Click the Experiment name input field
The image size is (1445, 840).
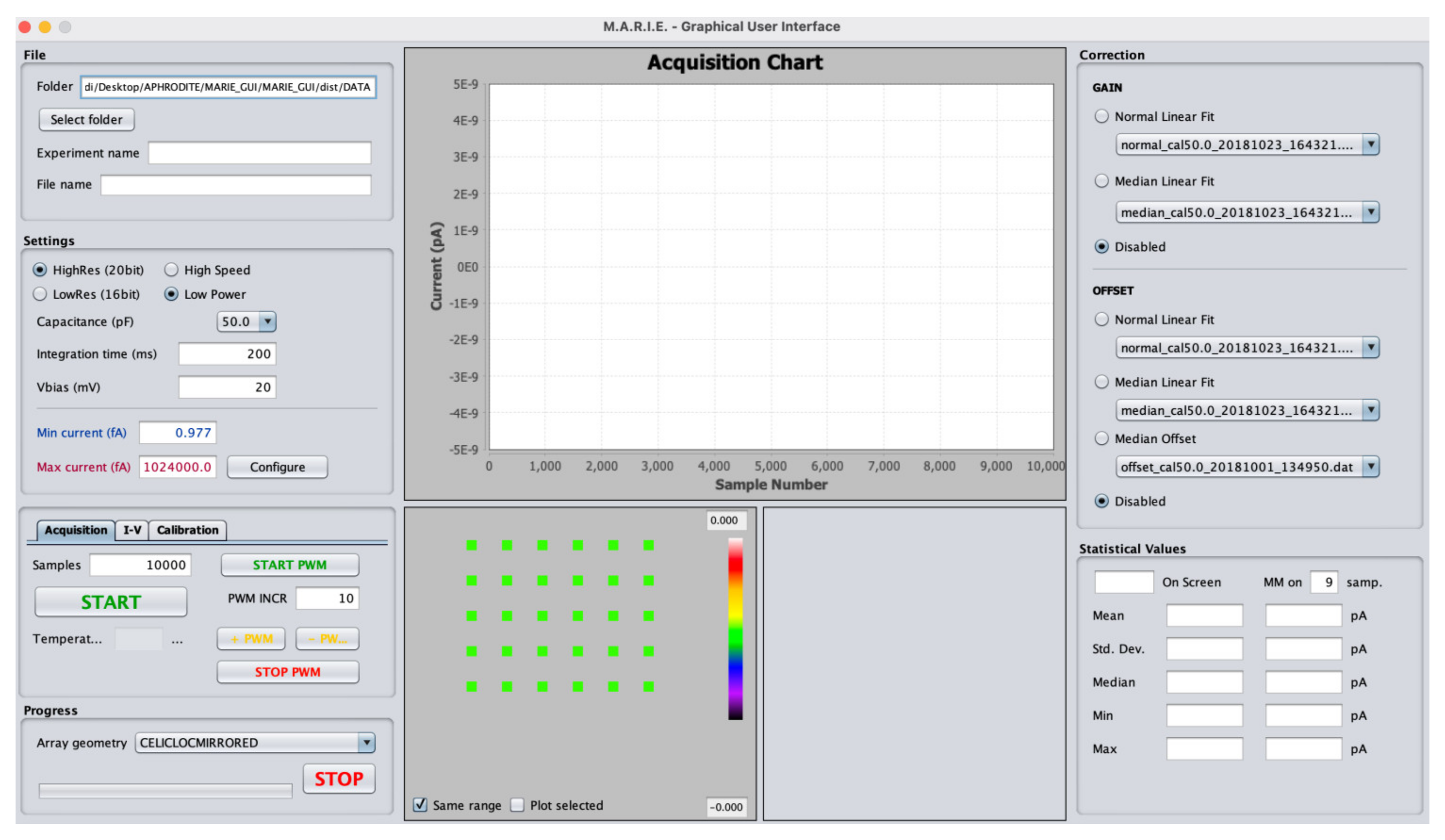(x=259, y=153)
